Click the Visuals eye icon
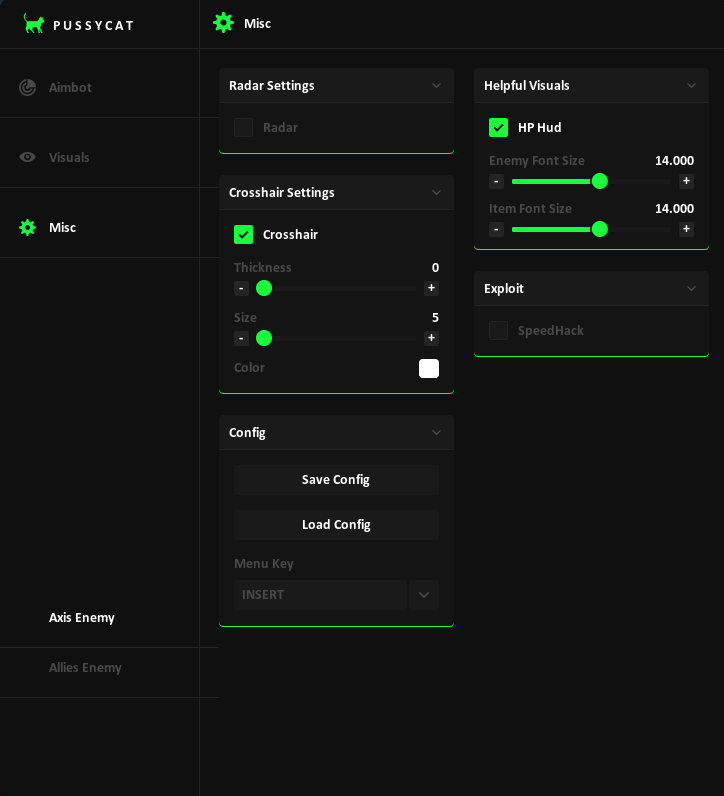Image resolution: width=724 pixels, height=796 pixels. (27, 157)
